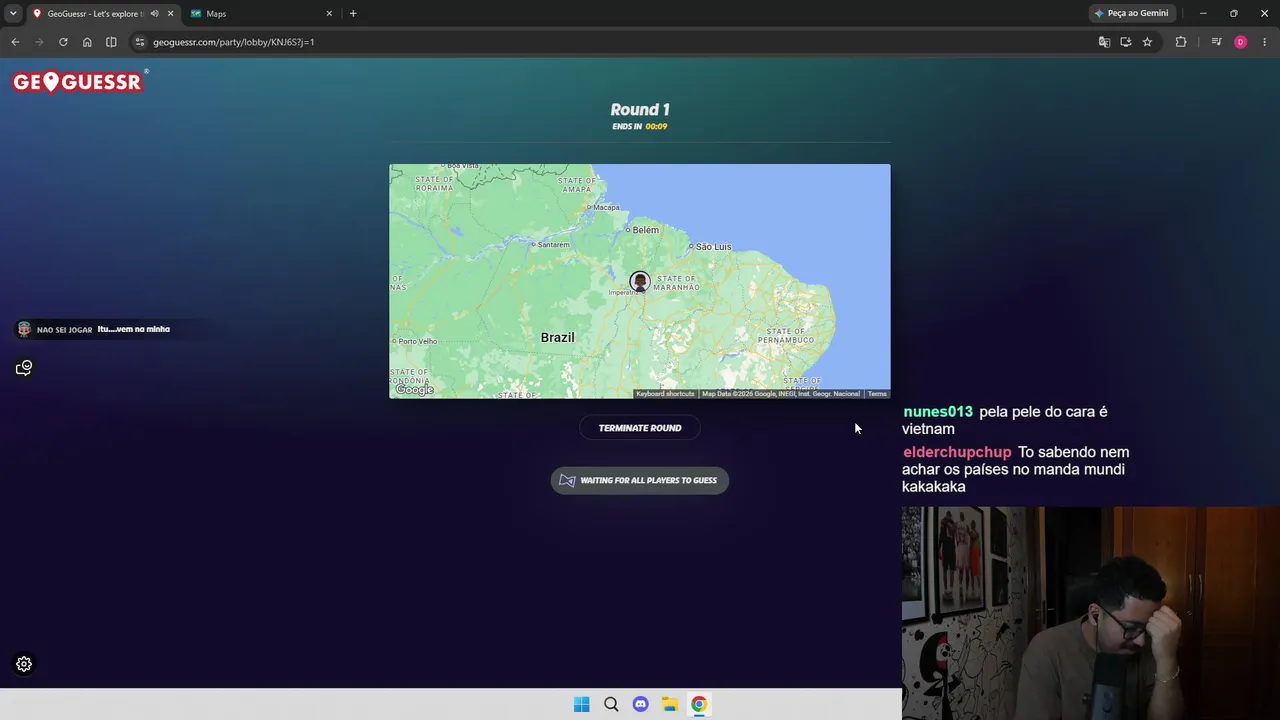This screenshot has width=1280, height=720.
Task: Click the address bar URL
Action: pos(234,42)
